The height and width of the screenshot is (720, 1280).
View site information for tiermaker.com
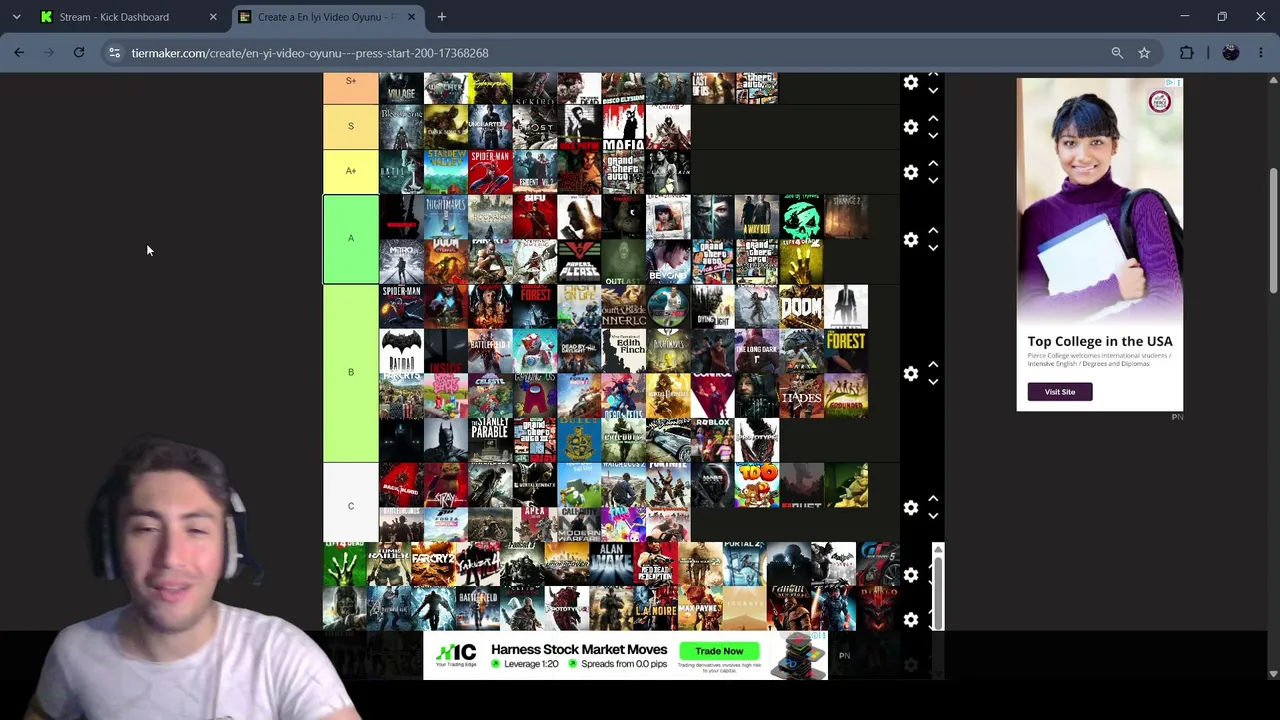coord(115,53)
